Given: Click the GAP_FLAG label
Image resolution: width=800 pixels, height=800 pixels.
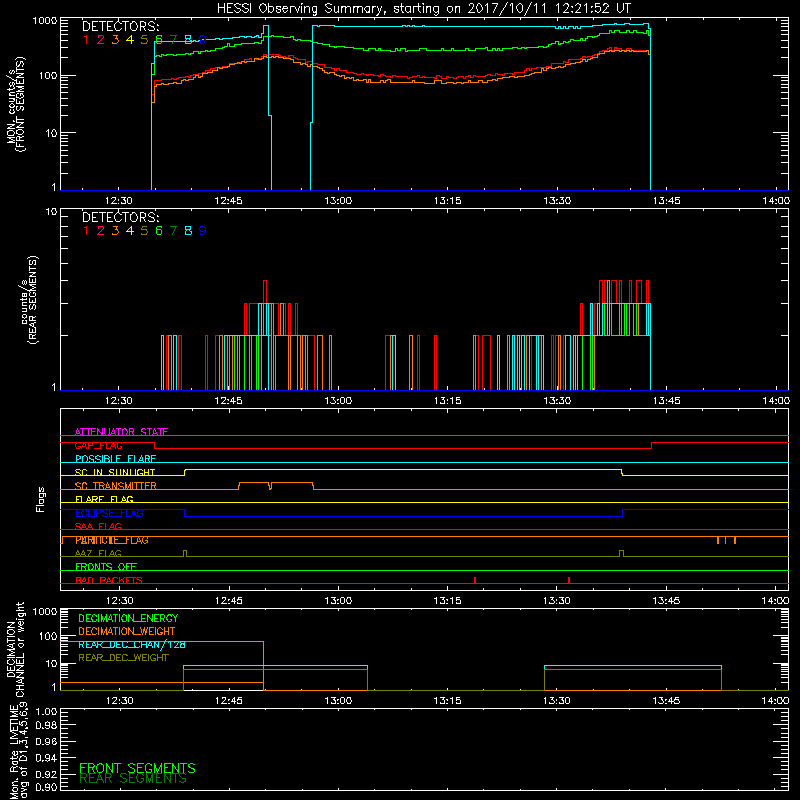Looking at the screenshot, I should pos(98,445).
